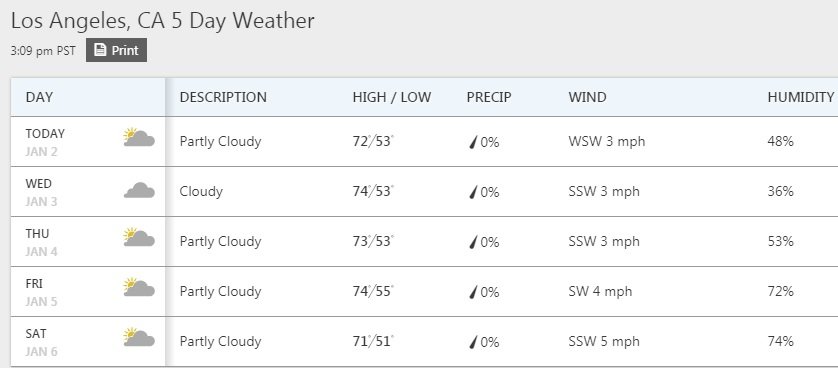
Task: Click the partly cloudy icon for Today
Action: (x=139, y=137)
